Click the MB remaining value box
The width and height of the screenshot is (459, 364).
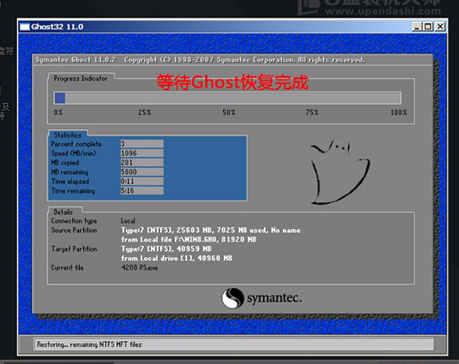[x=142, y=172]
